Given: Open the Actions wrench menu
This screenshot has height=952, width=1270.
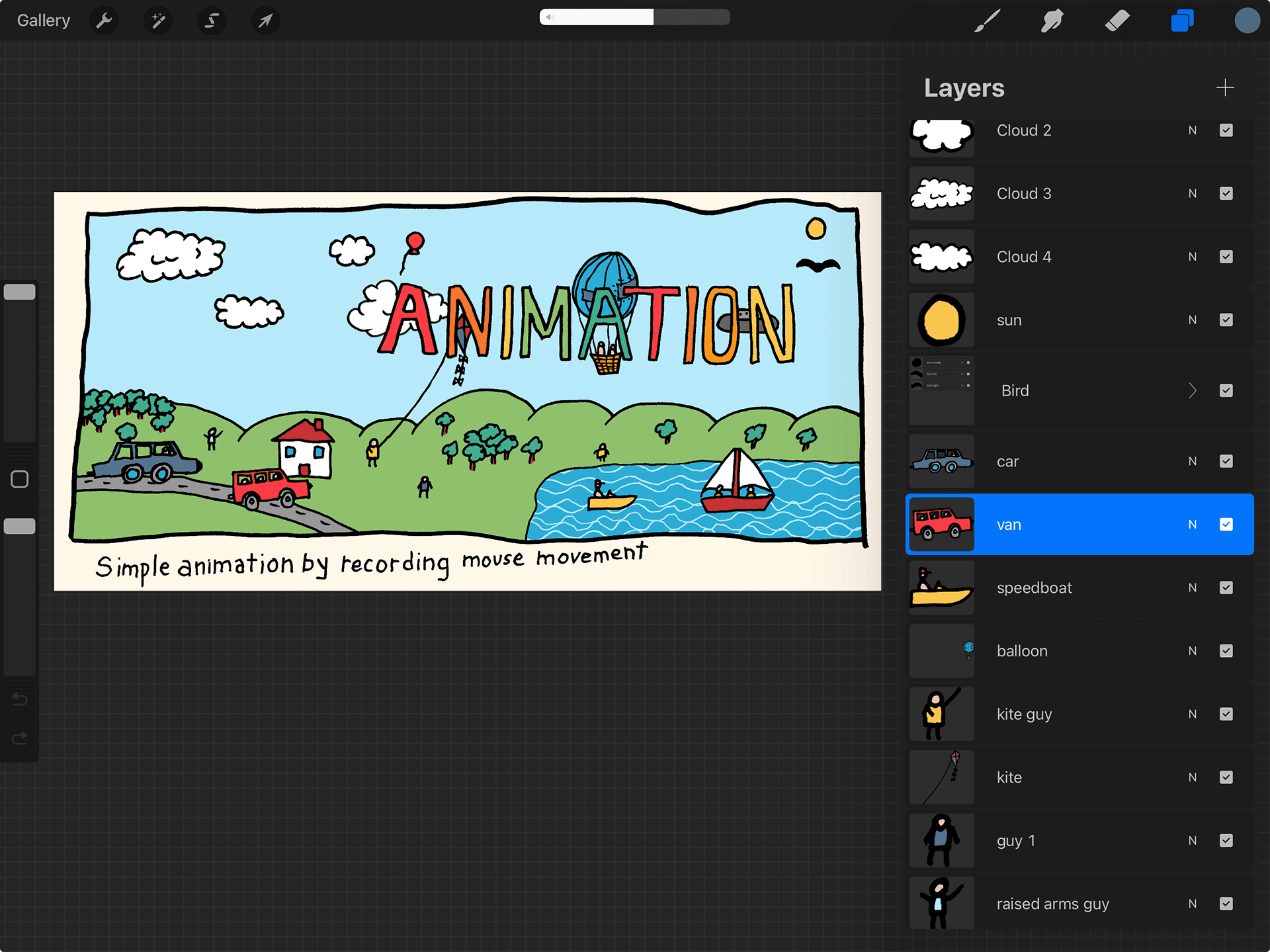Looking at the screenshot, I should (x=104, y=21).
